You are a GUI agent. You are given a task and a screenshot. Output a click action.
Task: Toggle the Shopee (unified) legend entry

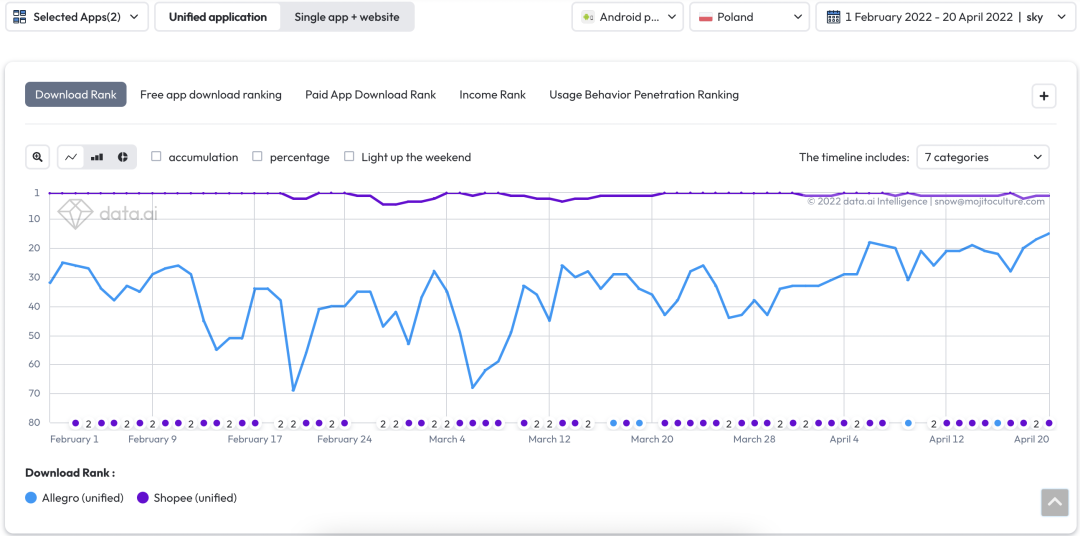[x=187, y=498]
